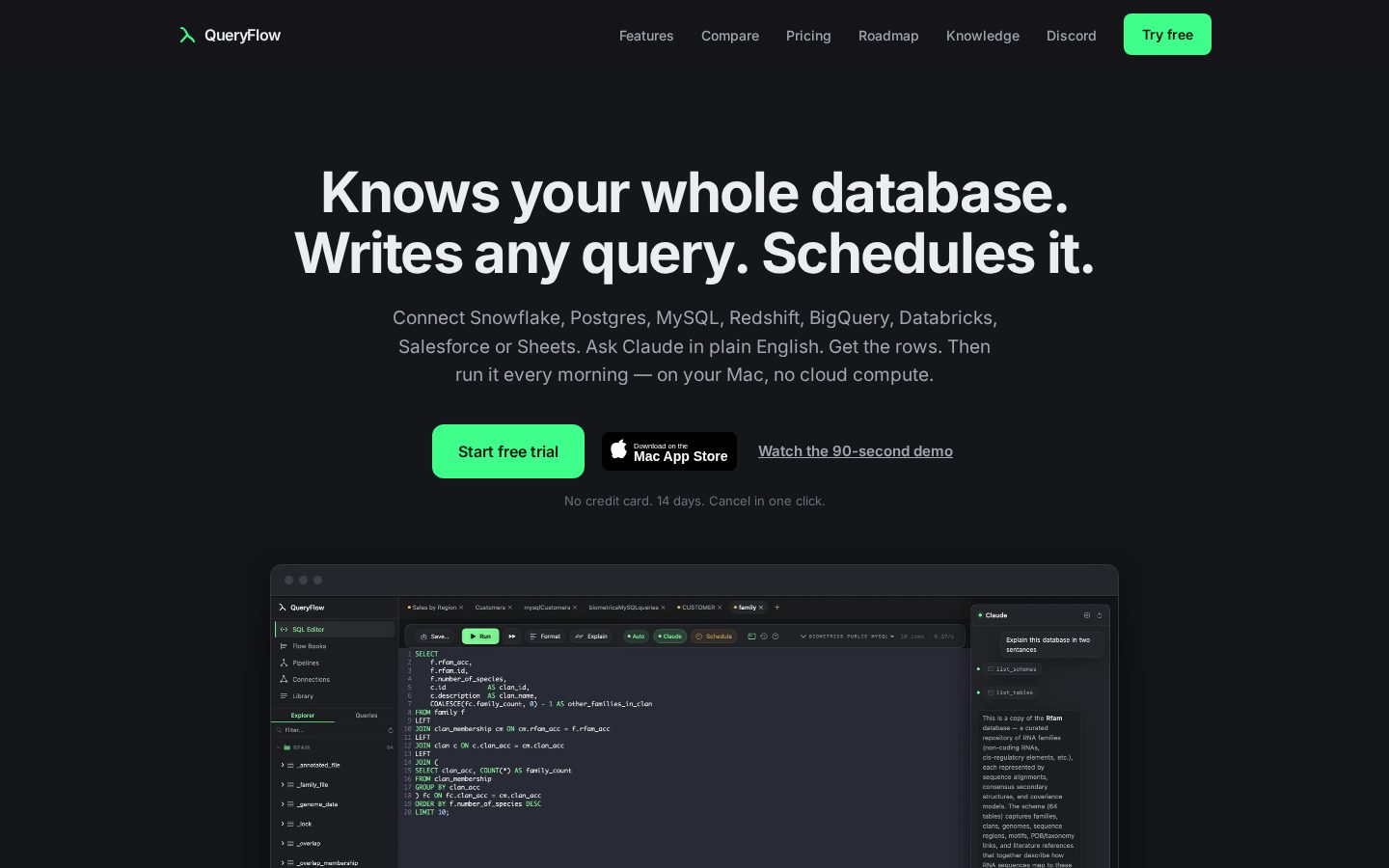Viewport: 1389px width, 868px height.
Task: Open the Features nav link
Action: coord(646,36)
